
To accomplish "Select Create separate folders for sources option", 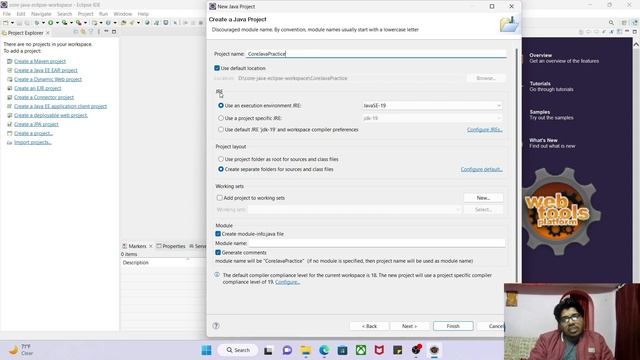I will point(221,169).
